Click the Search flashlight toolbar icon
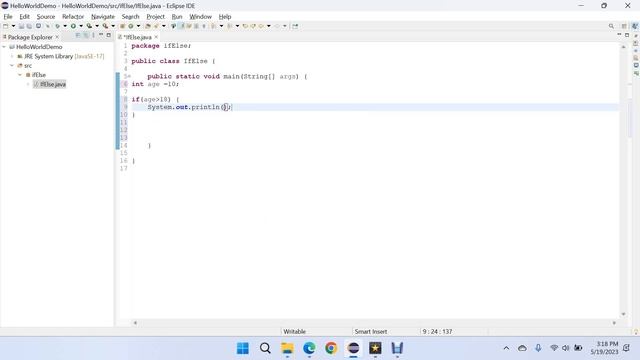This screenshot has width=640, height=360. click(156, 26)
